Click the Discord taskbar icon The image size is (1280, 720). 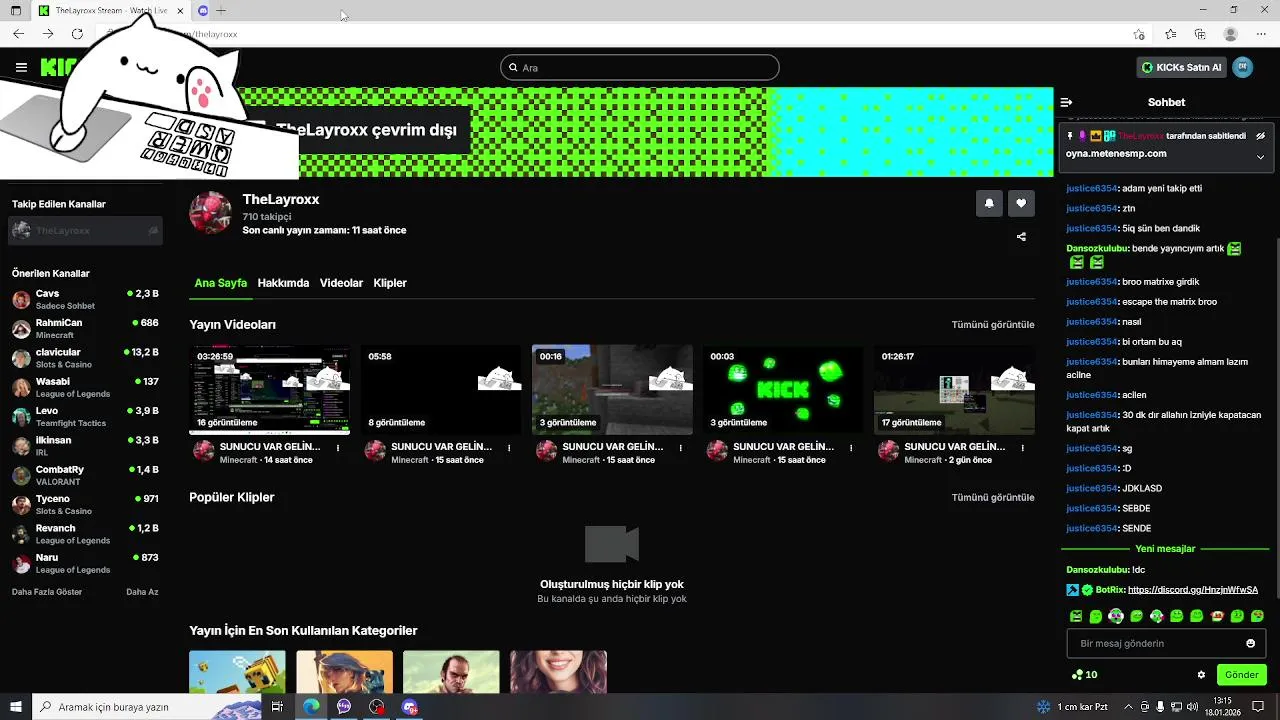409,707
